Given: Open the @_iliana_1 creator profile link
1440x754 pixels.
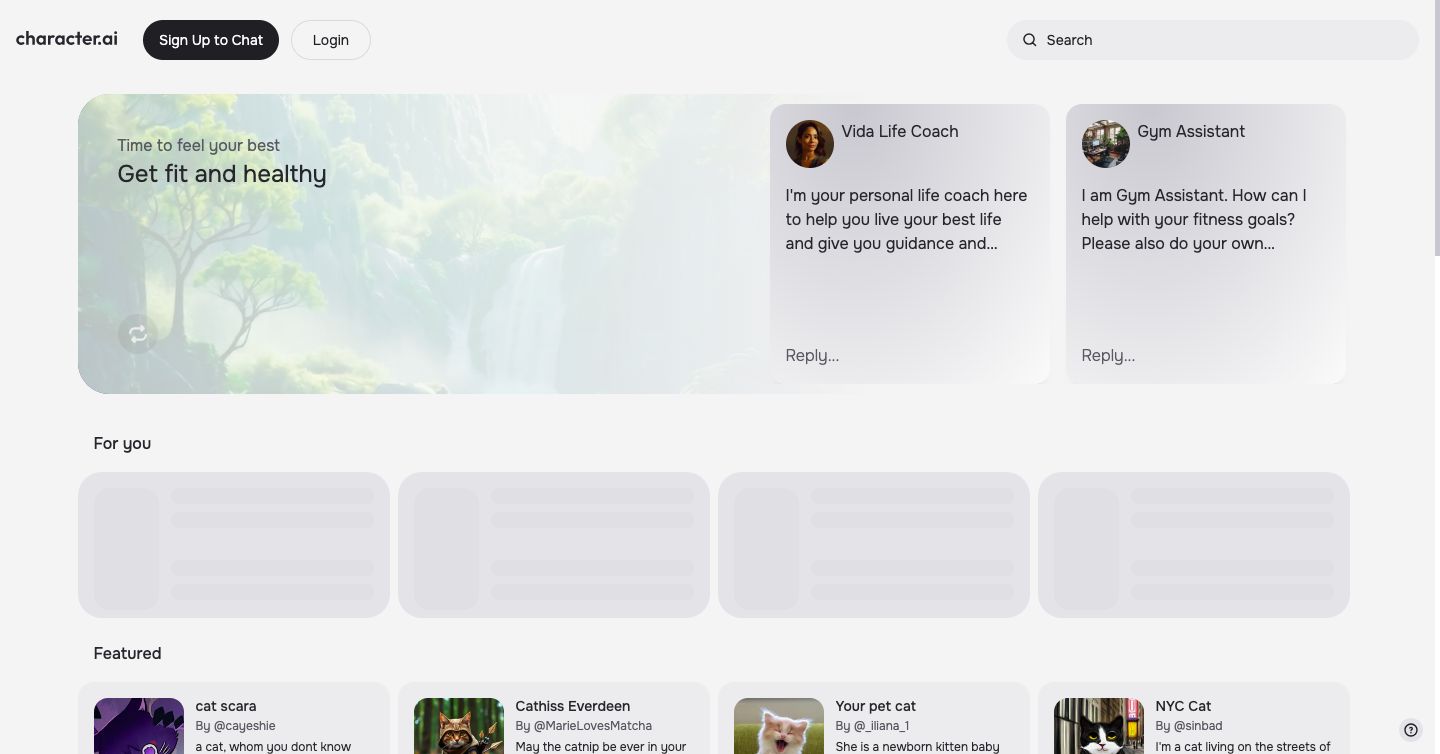Looking at the screenshot, I should [881, 725].
